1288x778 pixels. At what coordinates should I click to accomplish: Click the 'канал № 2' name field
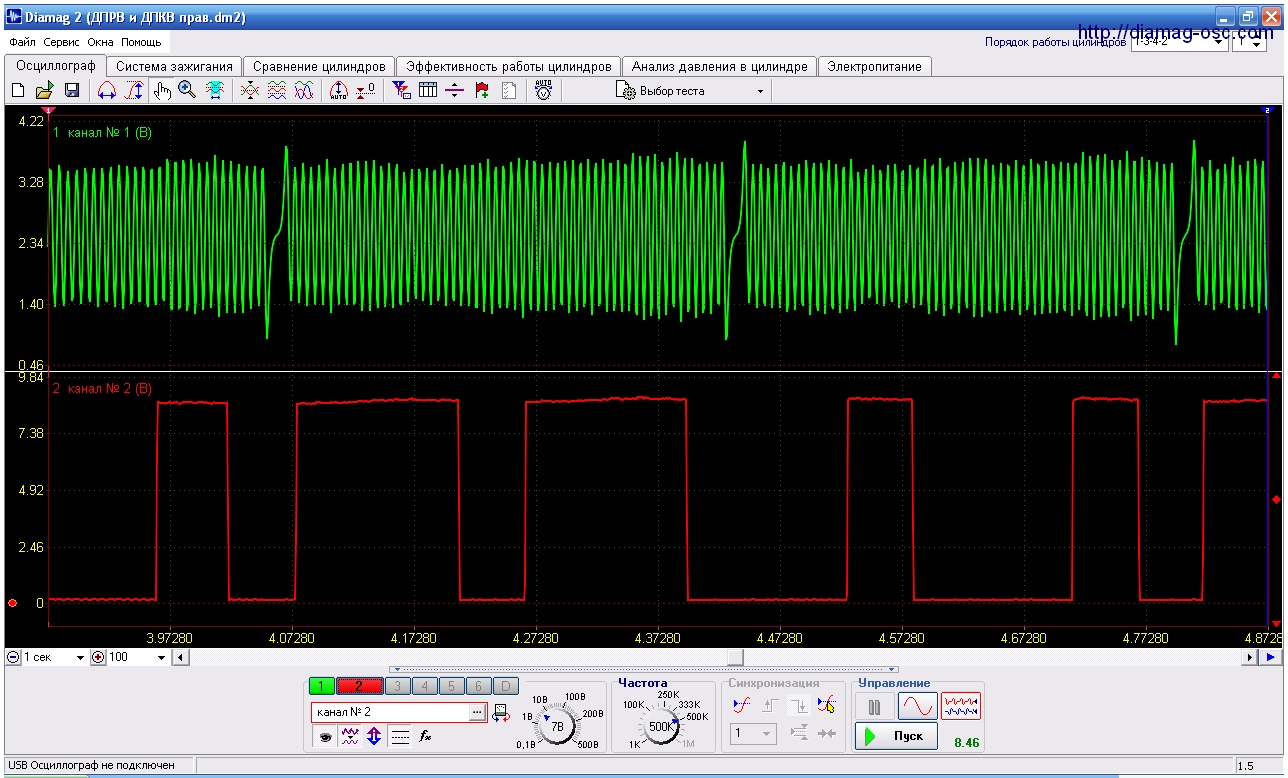click(390, 712)
